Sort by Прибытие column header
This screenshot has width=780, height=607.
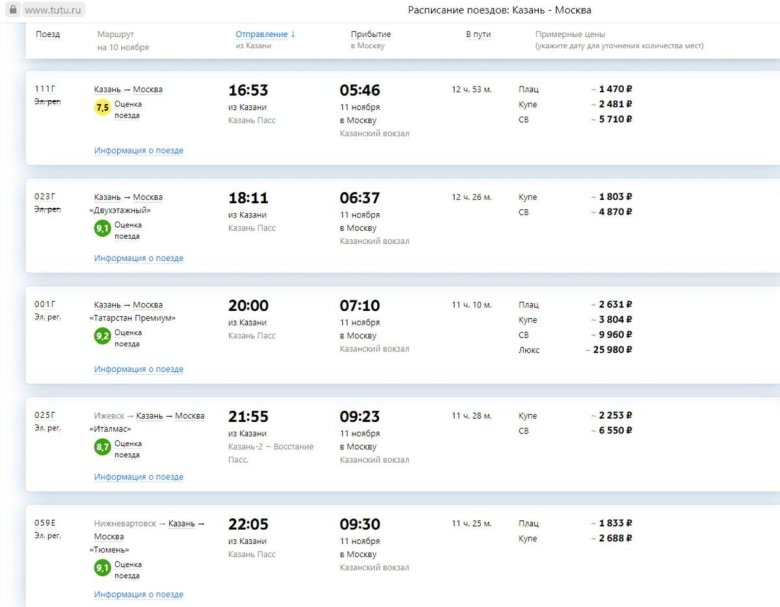pos(371,34)
